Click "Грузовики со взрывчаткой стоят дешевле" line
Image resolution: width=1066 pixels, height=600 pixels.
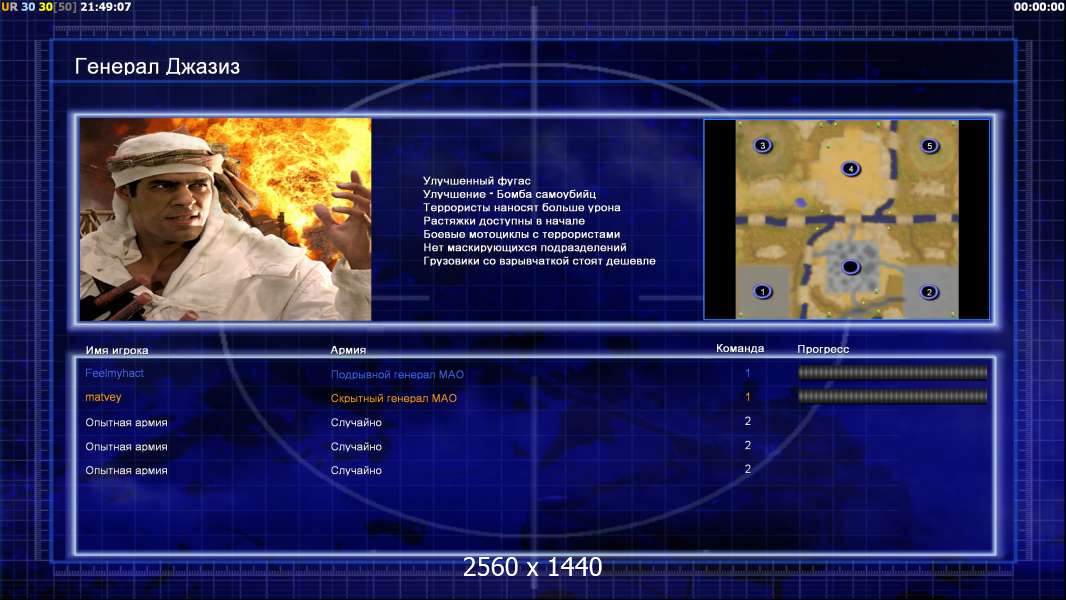tap(539, 261)
